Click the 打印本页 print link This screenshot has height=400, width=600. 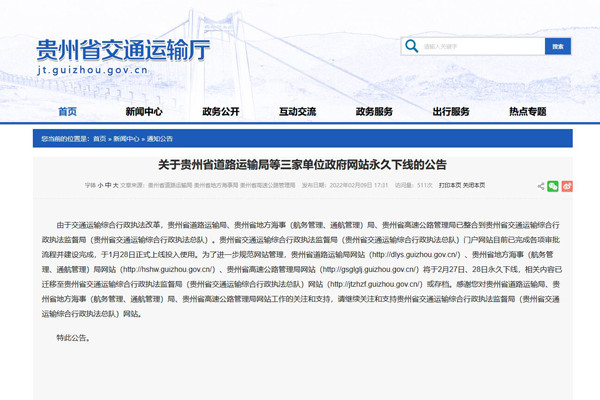coord(450,185)
